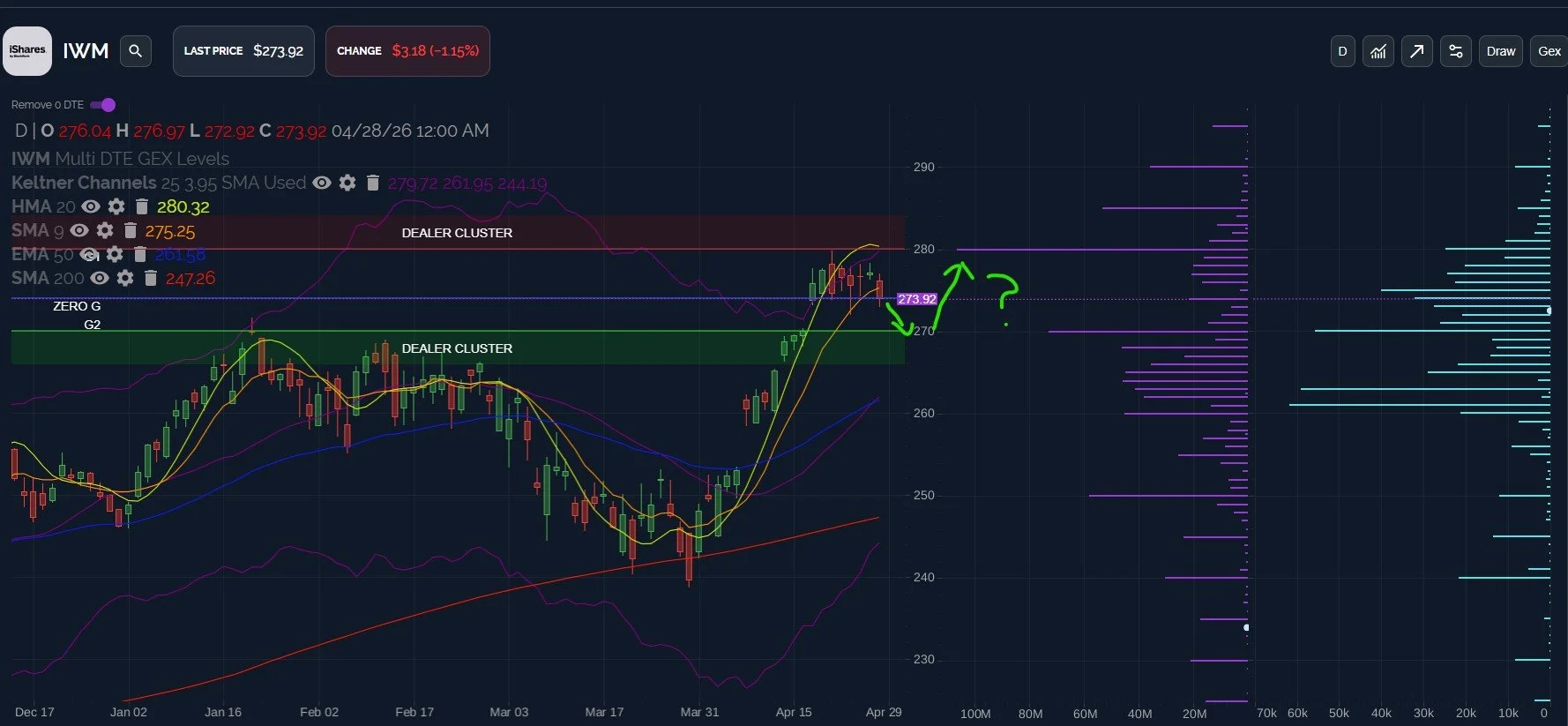This screenshot has height=726, width=1568.
Task: Click the IWM Multi DTE GEX Levels label
Action: [120, 159]
